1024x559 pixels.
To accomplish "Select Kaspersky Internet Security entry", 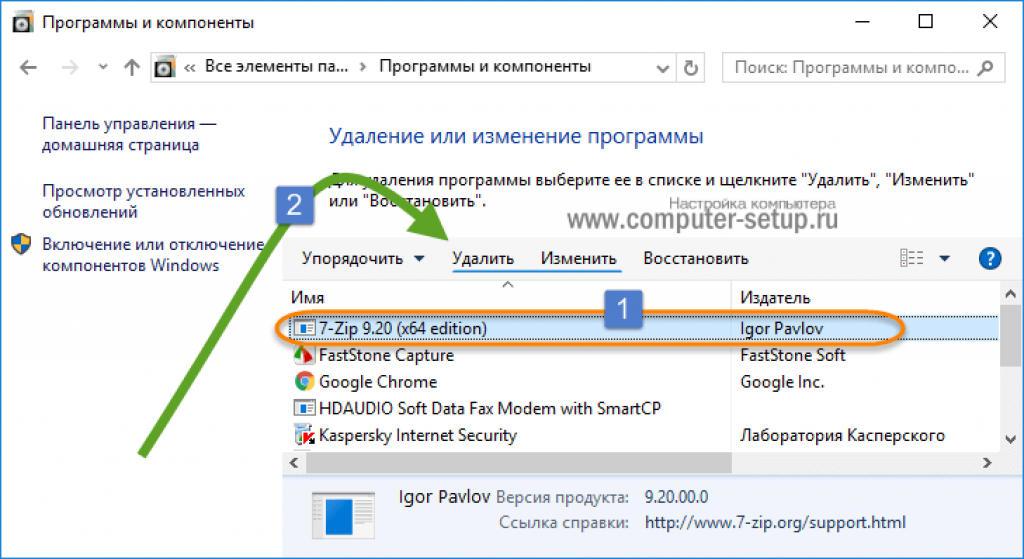I will pos(417,436).
